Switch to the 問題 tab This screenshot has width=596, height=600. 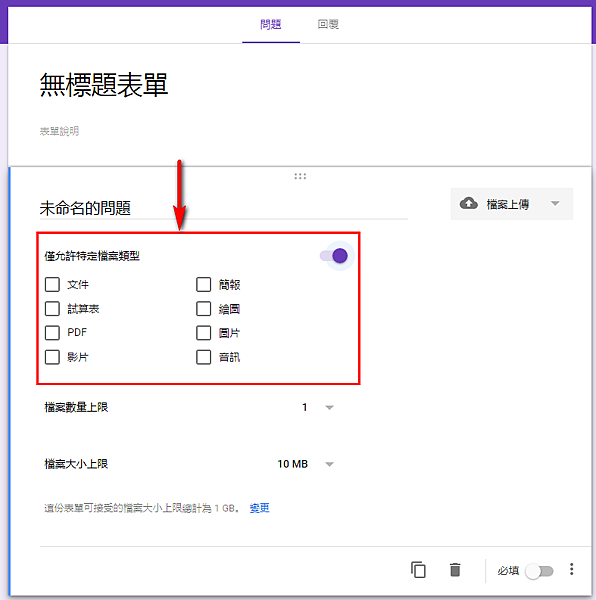271,24
